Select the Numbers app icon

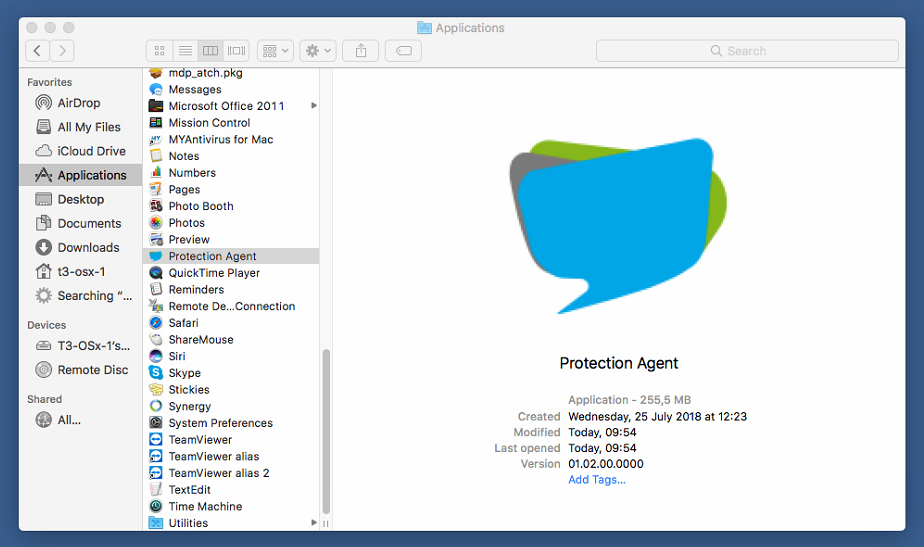point(156,173)
